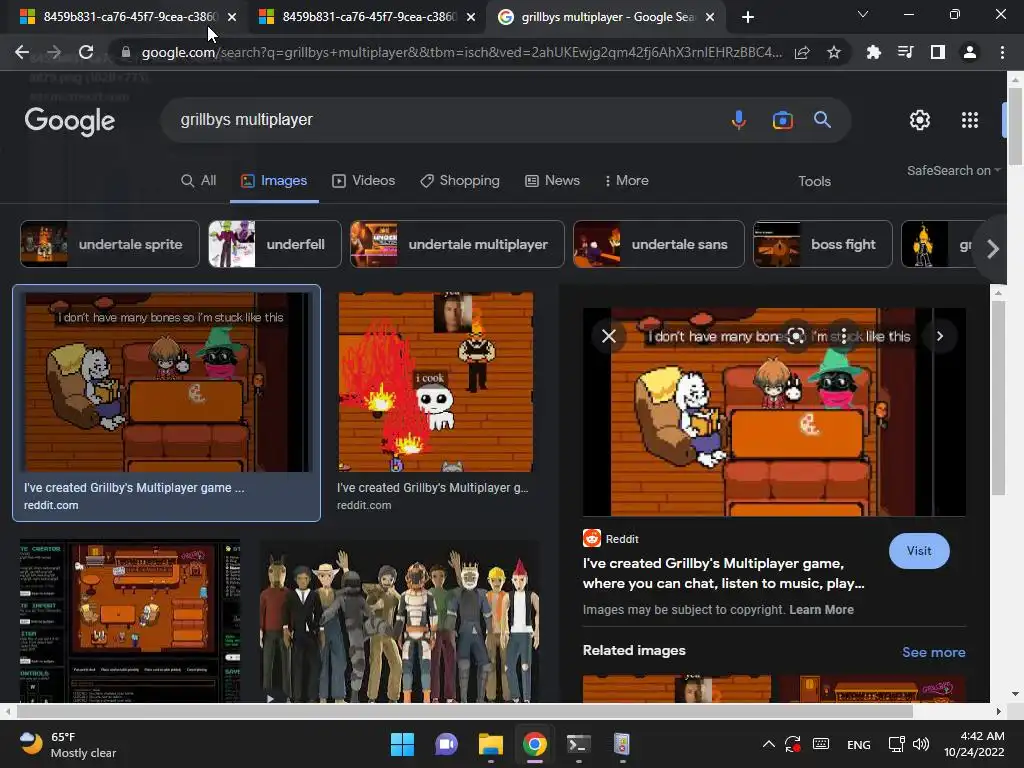Open the Reddit source link in preview
This screenshot has height=768, width=1024.
(611, 539)
